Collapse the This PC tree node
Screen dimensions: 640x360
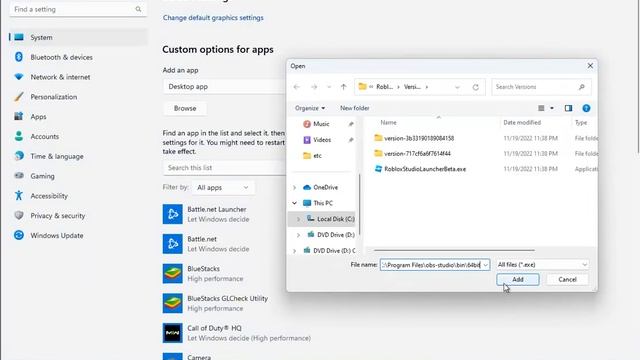pyautogui.click(x=294, y=203)
